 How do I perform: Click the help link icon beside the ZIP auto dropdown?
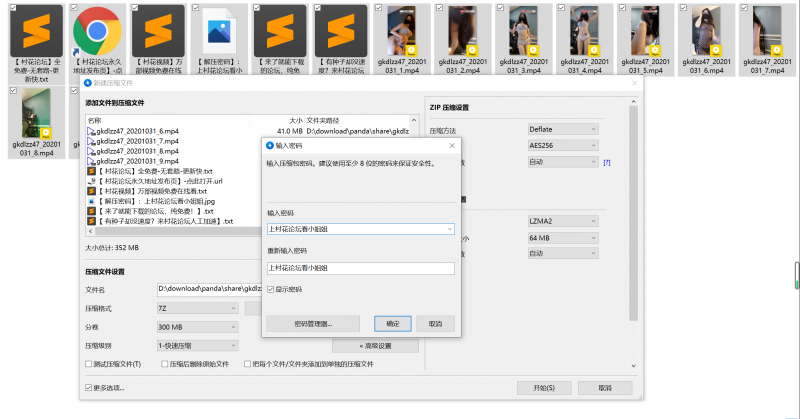tap(607, 162)
